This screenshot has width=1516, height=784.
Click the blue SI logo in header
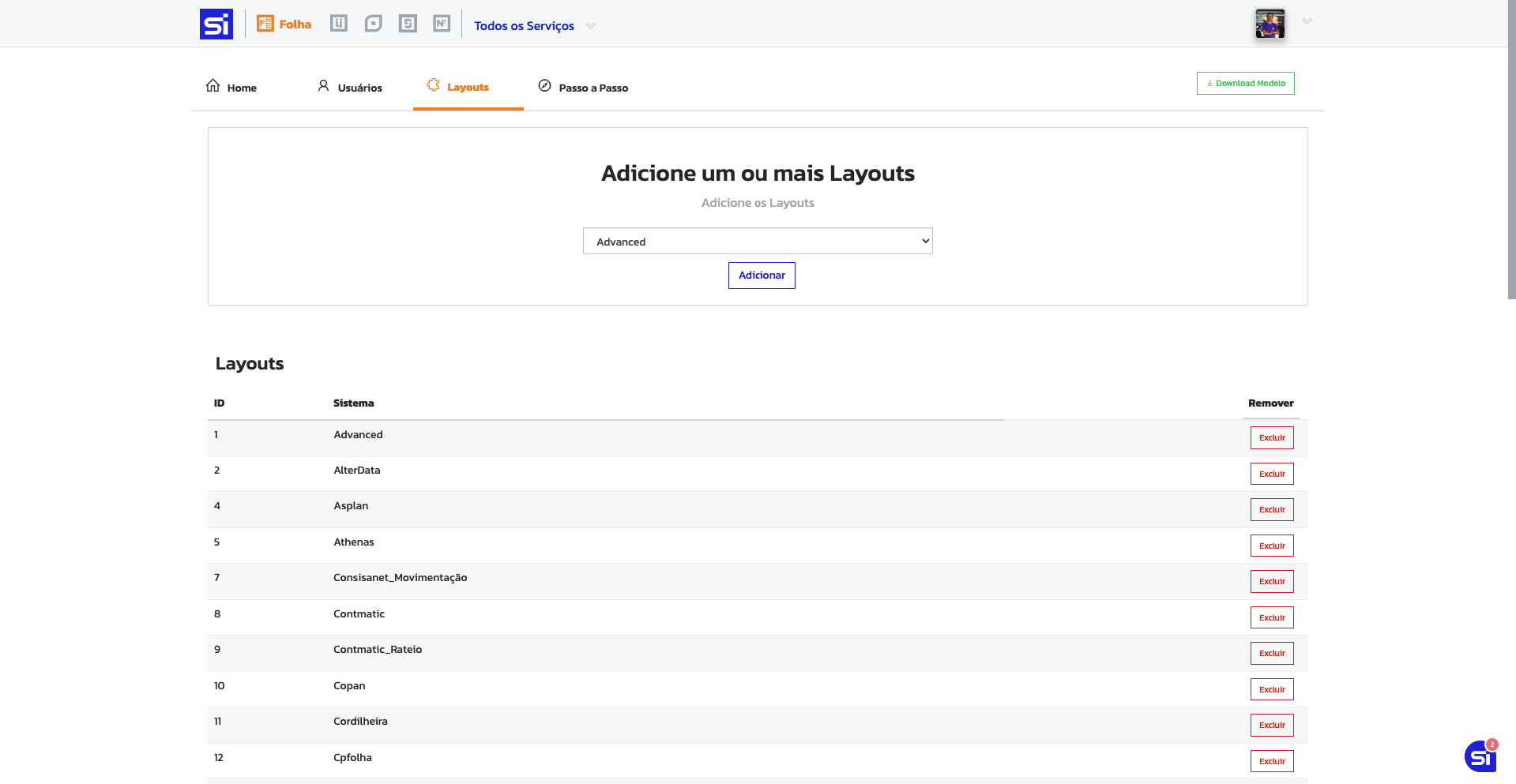pos(216,24)
